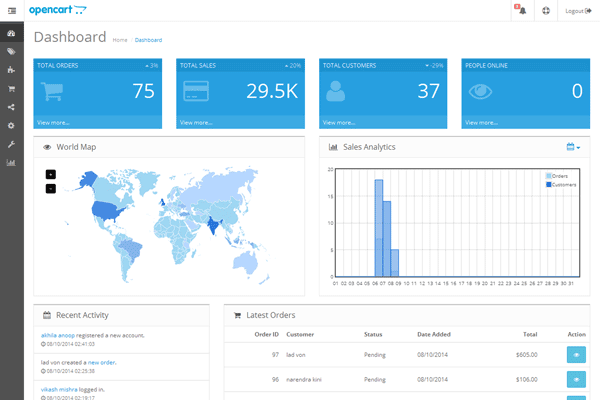
Task: Go to Home in the breadcrumb
Action: tap(120, 40)
